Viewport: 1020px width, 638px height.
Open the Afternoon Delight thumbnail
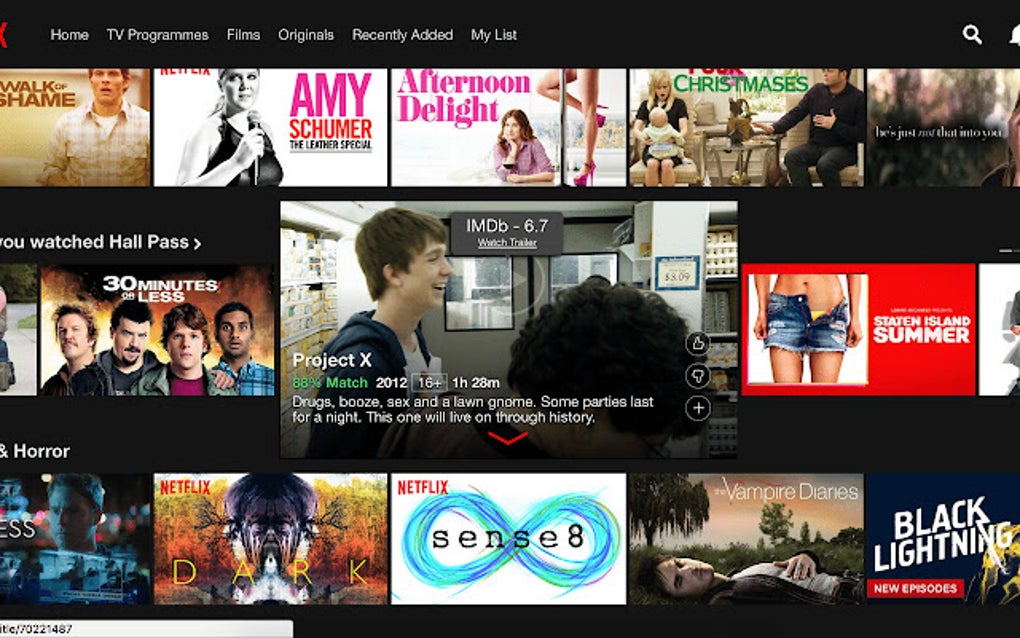pos(508,127)
